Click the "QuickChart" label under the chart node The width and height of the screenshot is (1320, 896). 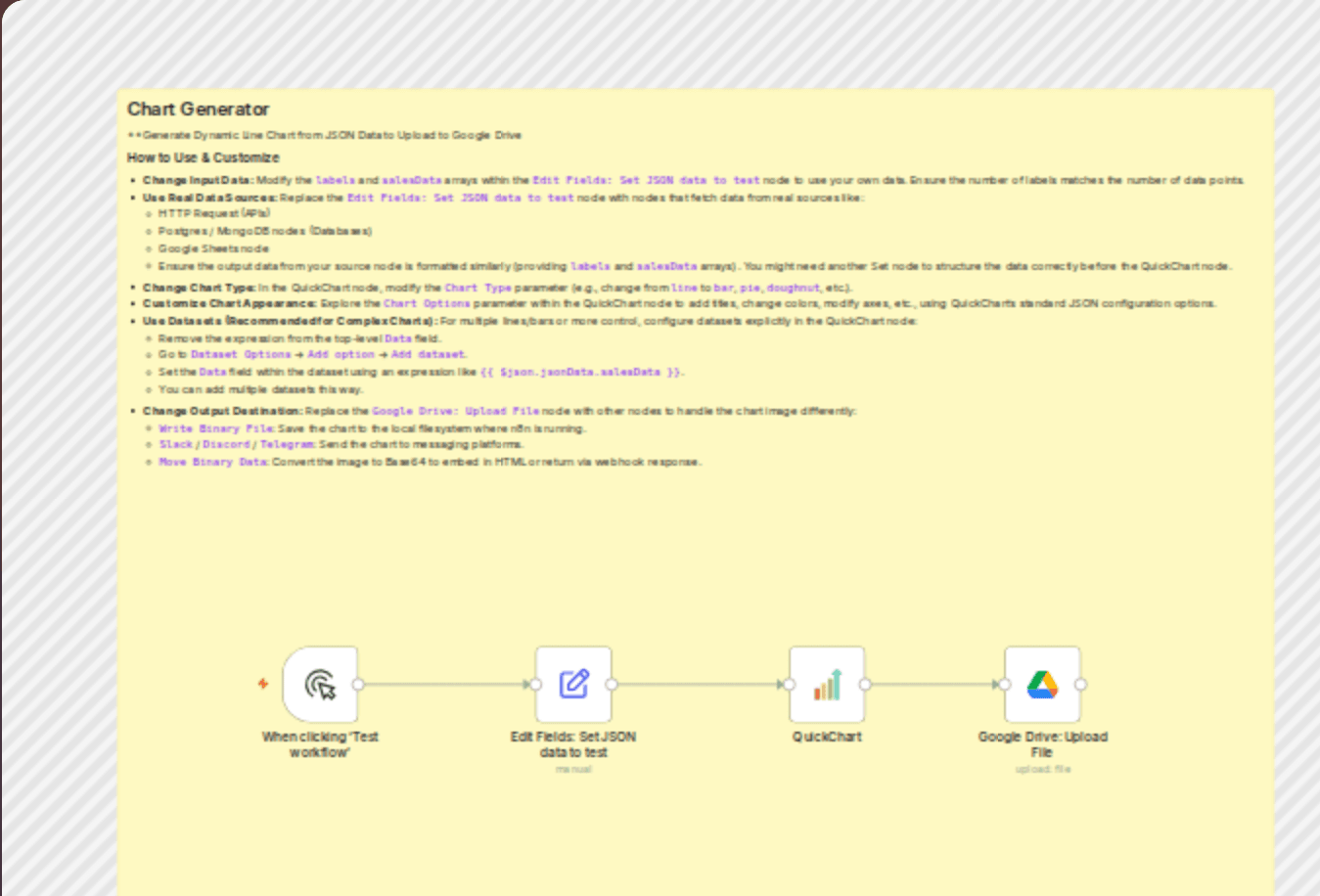pos(827,737)
